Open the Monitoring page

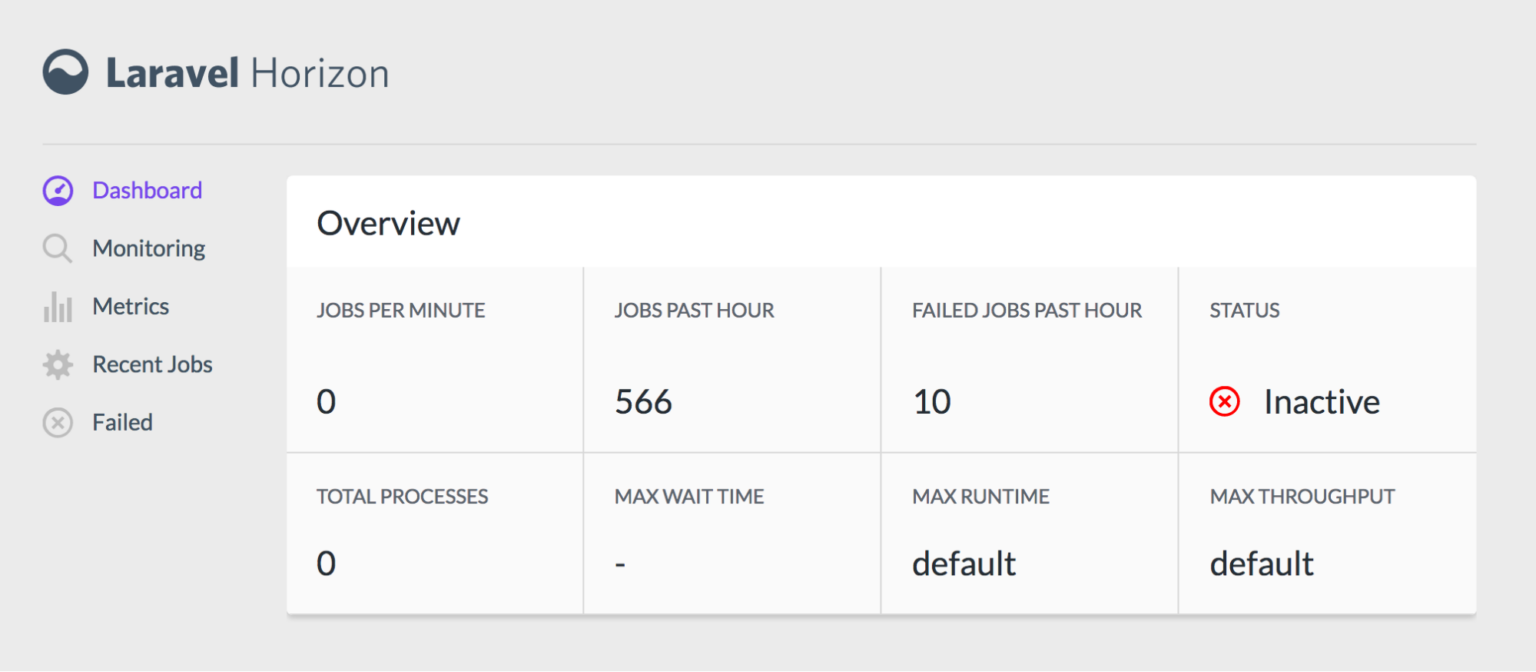pos(147,248)
